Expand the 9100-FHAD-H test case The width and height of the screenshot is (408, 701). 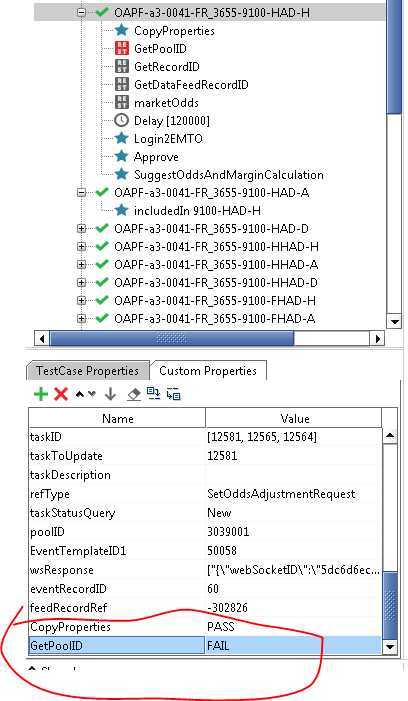81,300
